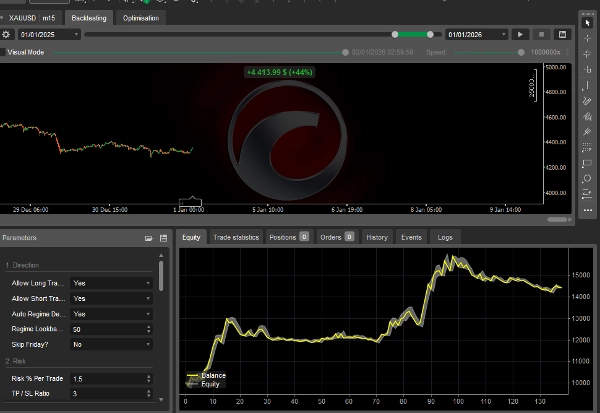Start the backtest with play button
Viewport: 600px width, 413px height.
520,34
